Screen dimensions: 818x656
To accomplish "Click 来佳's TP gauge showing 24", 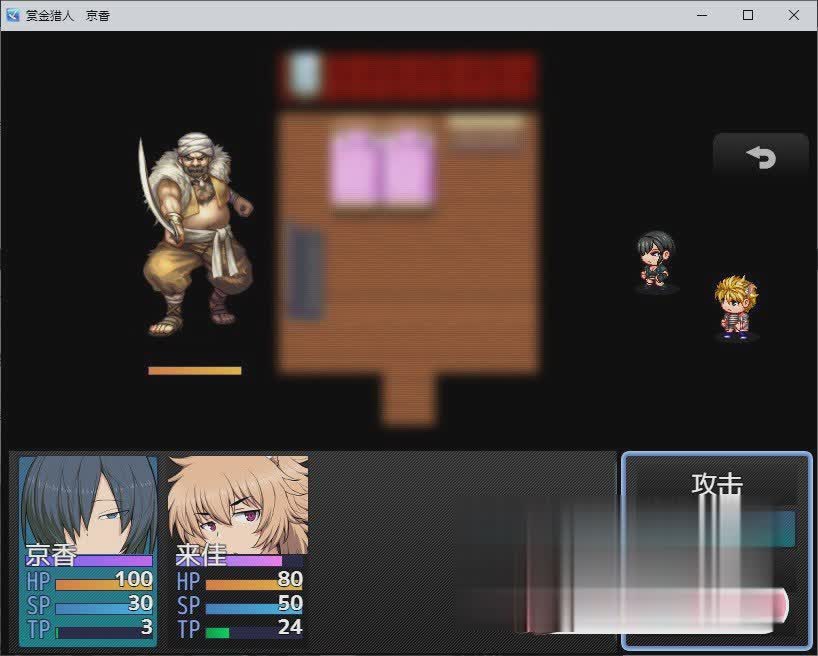I will (253, 631).
